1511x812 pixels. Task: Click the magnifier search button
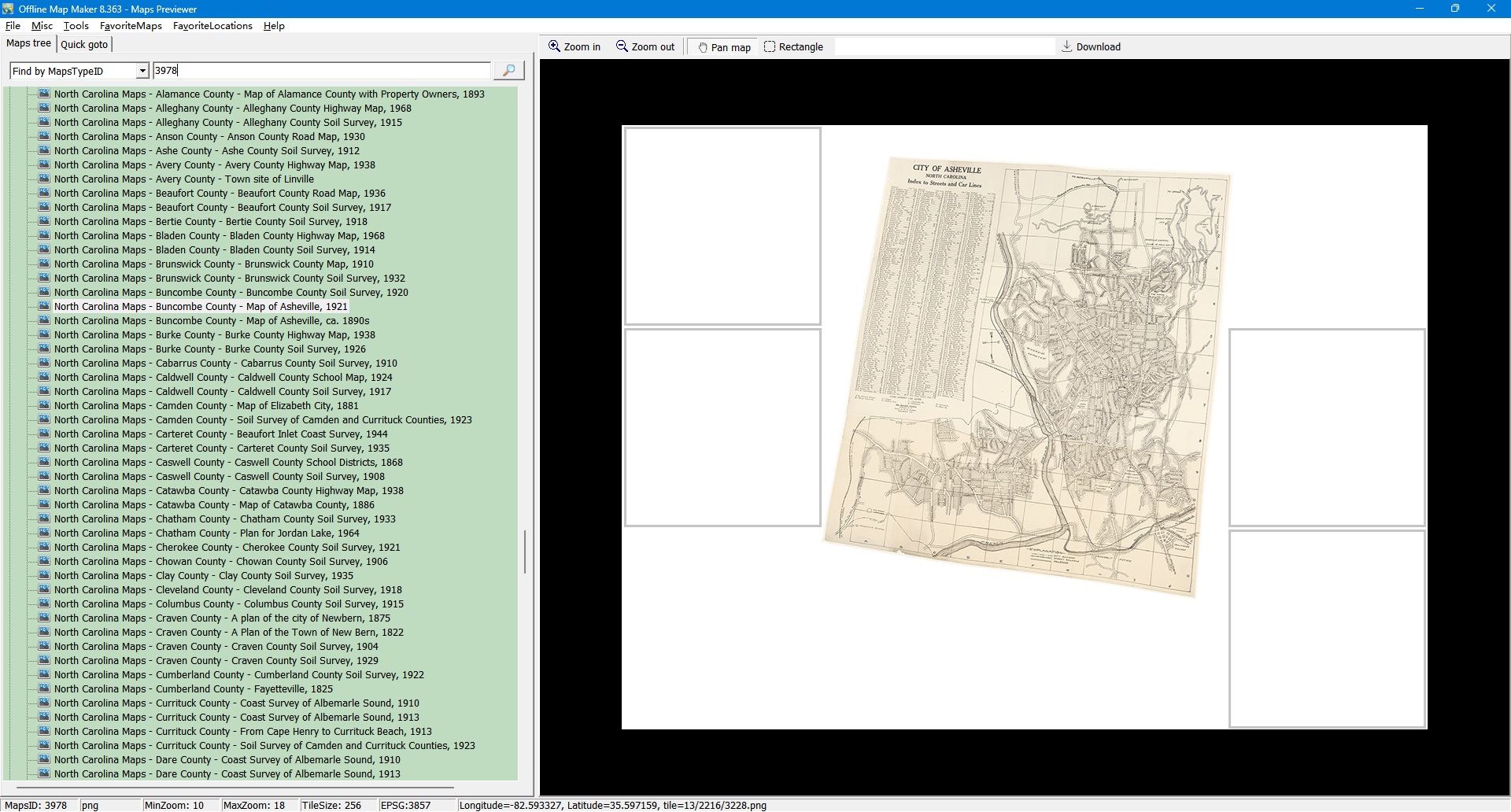(508, 71)
